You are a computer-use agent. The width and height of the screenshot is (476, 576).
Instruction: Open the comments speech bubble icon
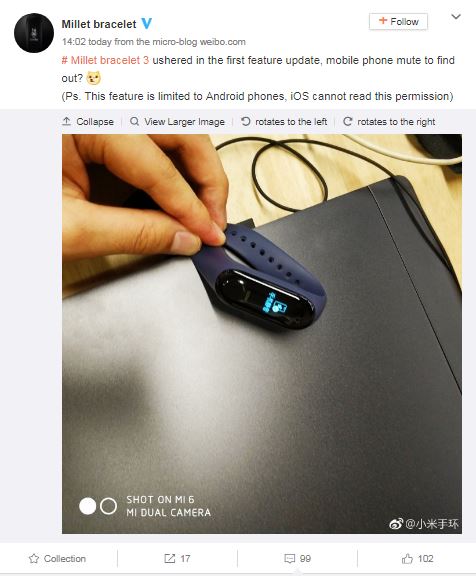click(289, 559)
